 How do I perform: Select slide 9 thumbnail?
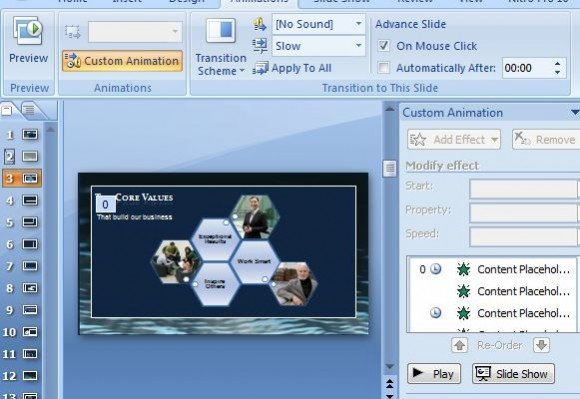click(x=30, y=310)
